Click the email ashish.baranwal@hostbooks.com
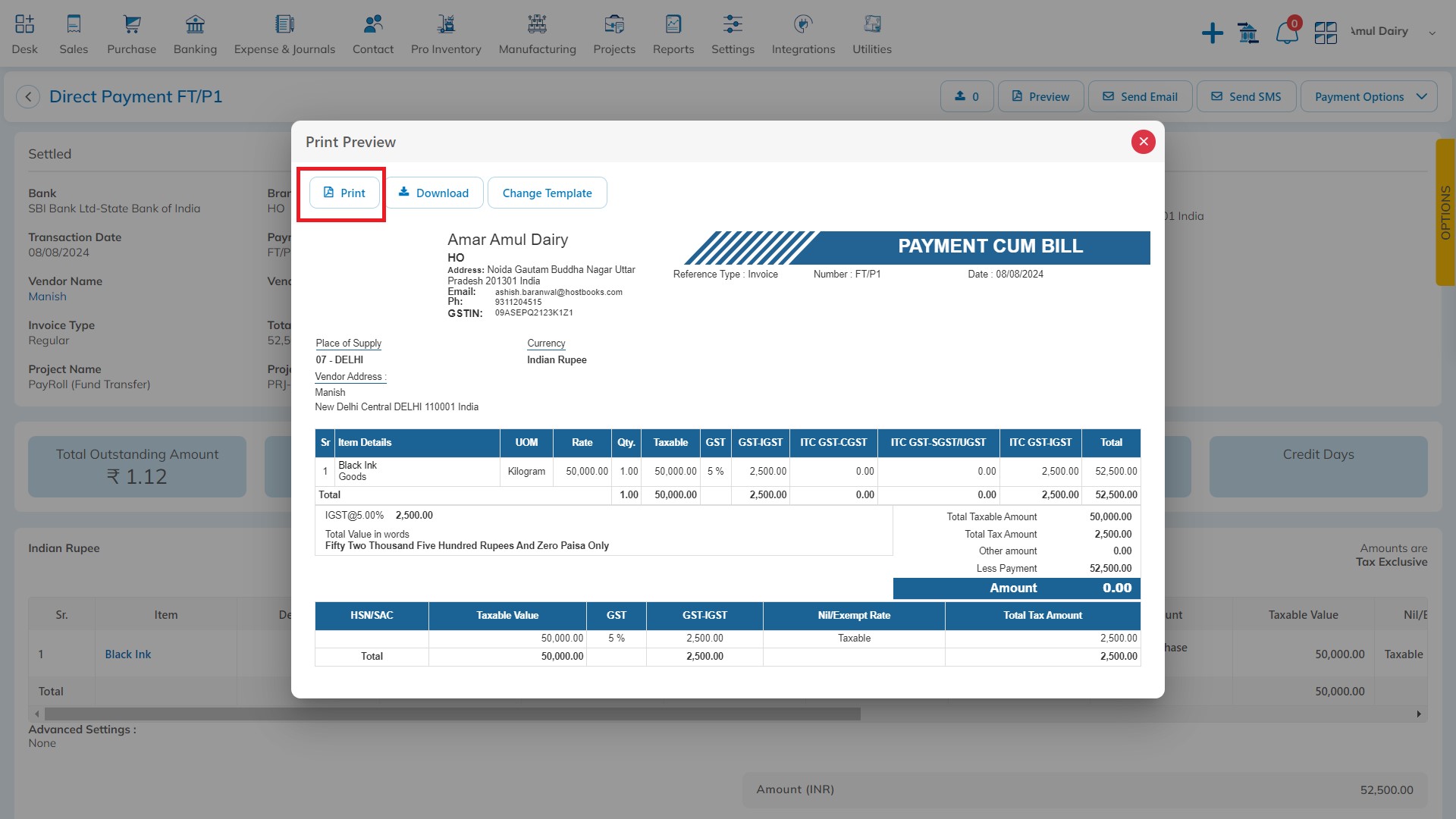The width and height of the screenshot is (1456, 819). point(559,292)
